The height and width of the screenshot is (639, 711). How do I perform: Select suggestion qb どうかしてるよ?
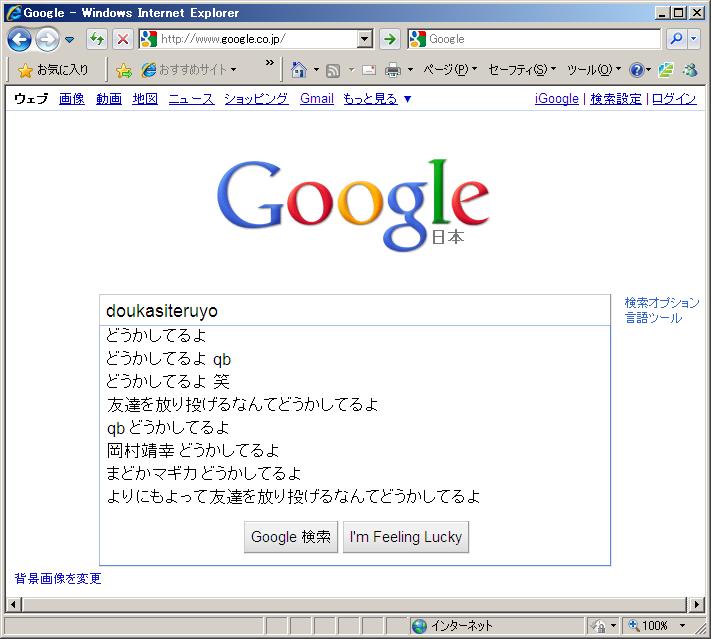point(355,428)
